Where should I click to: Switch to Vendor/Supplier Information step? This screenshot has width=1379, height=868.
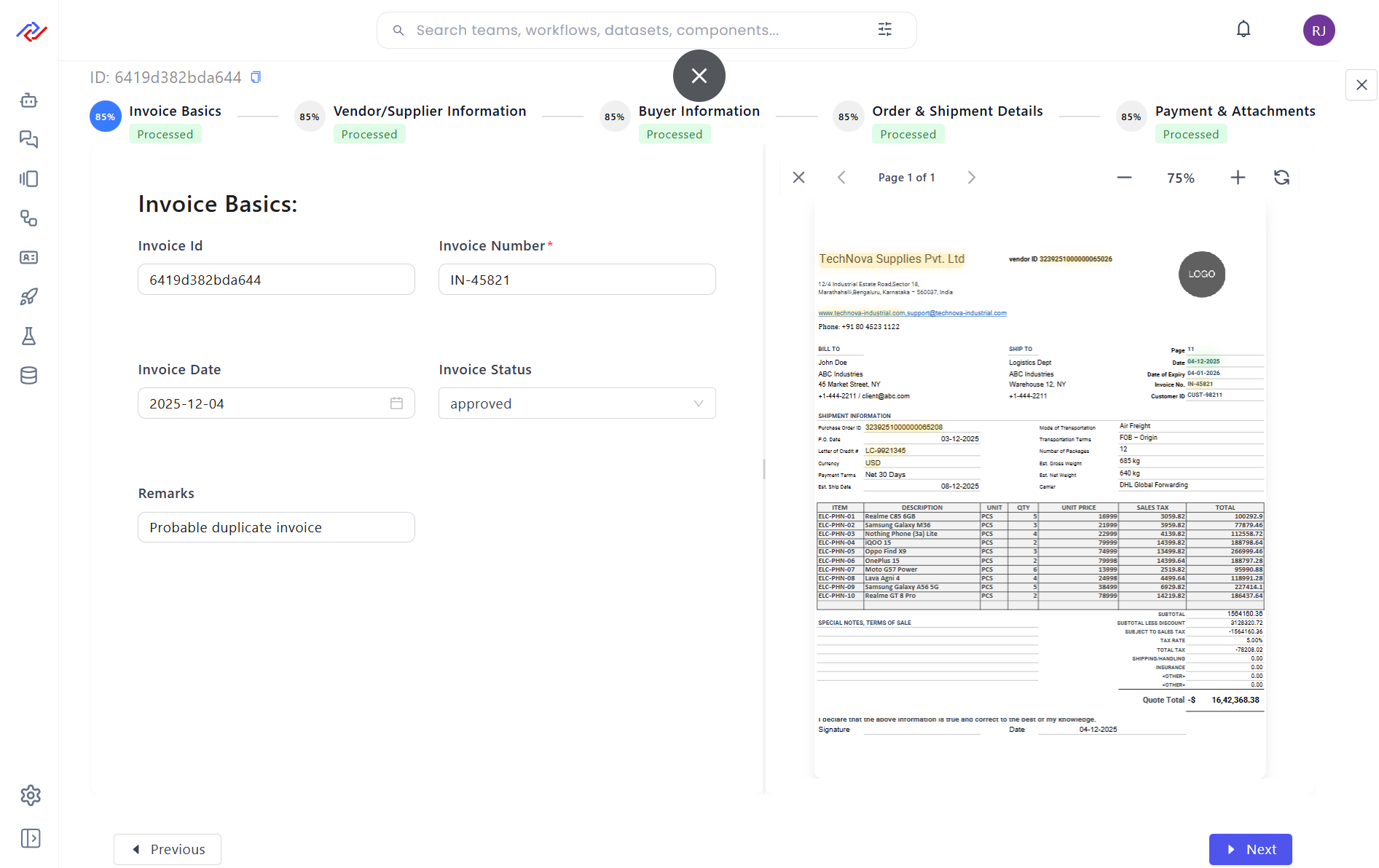click(x=430, y=111)
